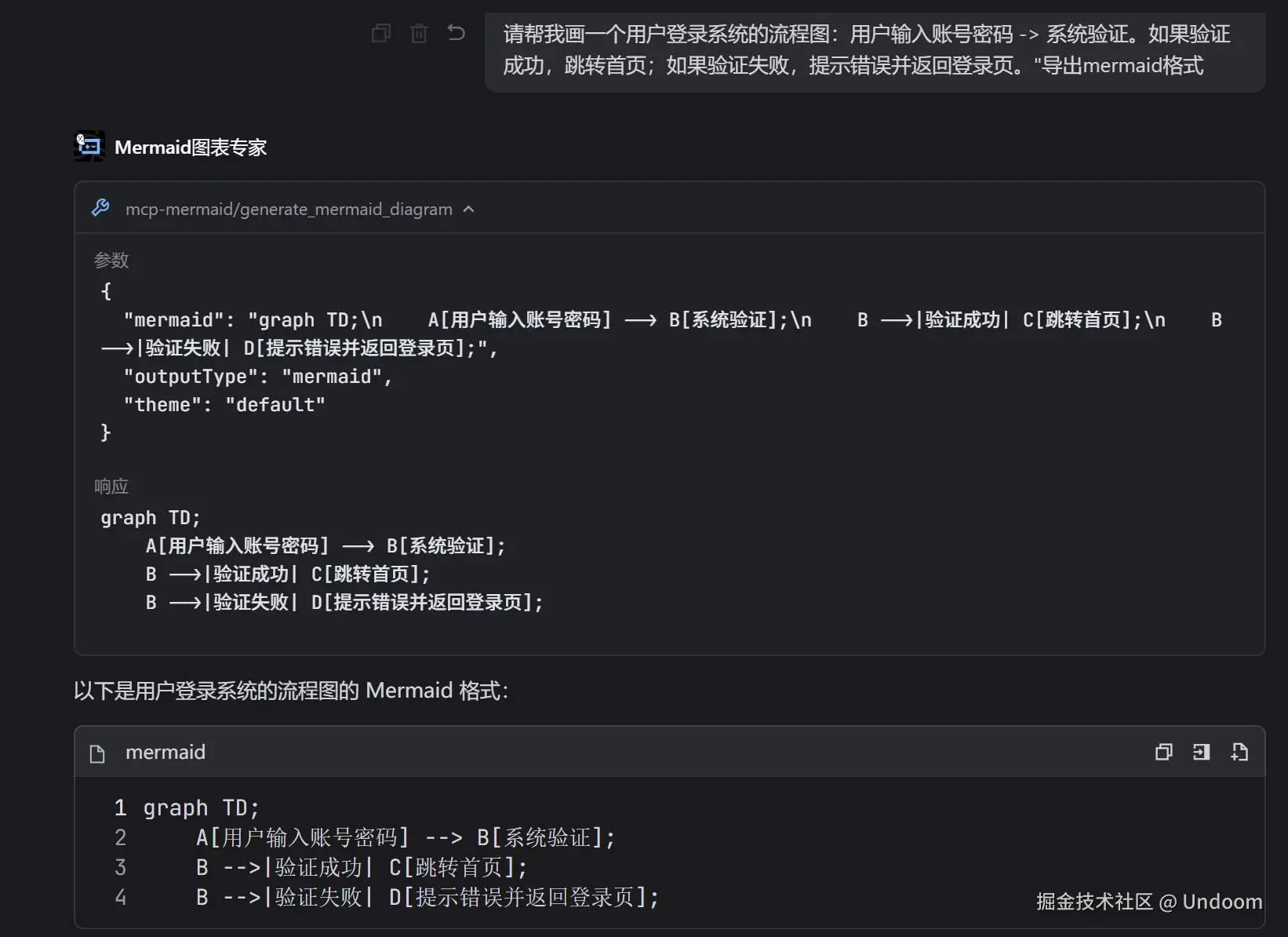Viewport: 1288px width, 937px height.
Task: Click line 1 'graph TD;' in code block
Action: coord(201,808)
